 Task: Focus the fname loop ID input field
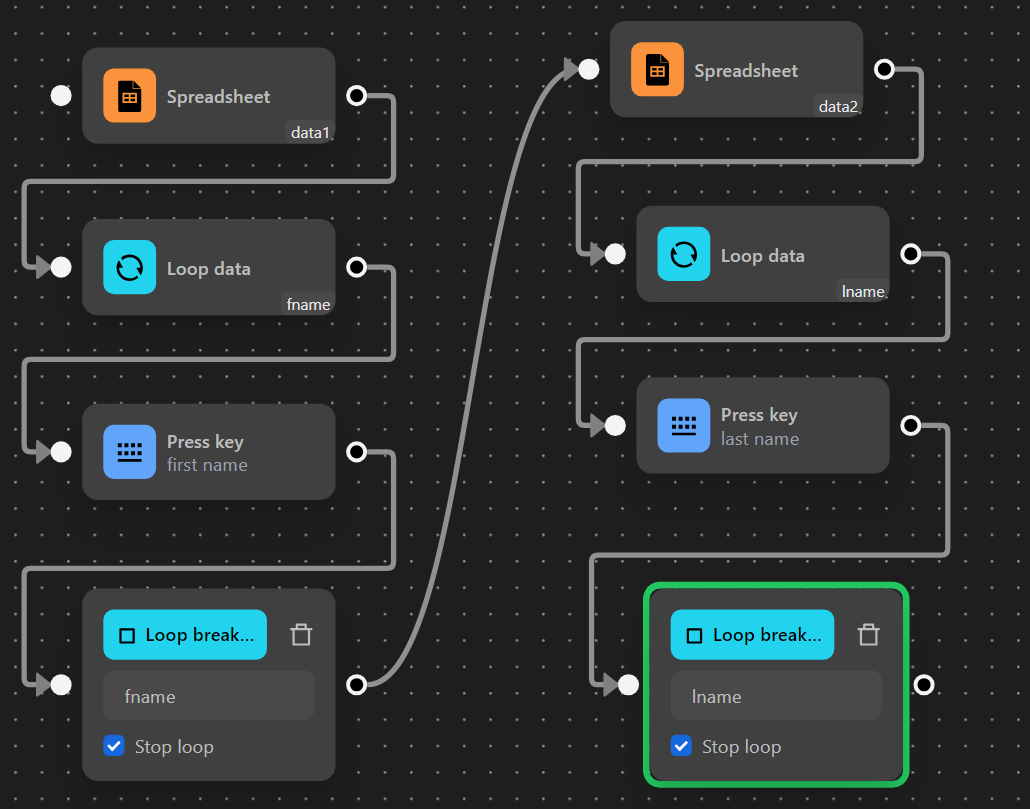[x=208, y=696]
